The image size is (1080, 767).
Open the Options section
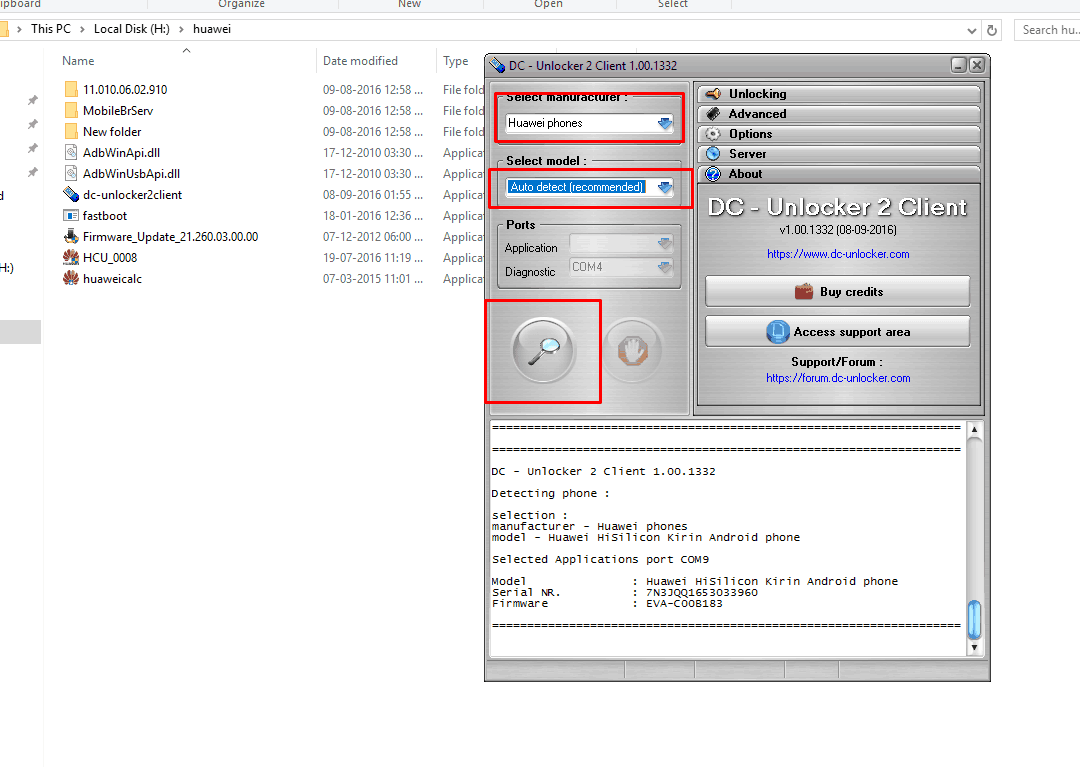tap(713, 133)
